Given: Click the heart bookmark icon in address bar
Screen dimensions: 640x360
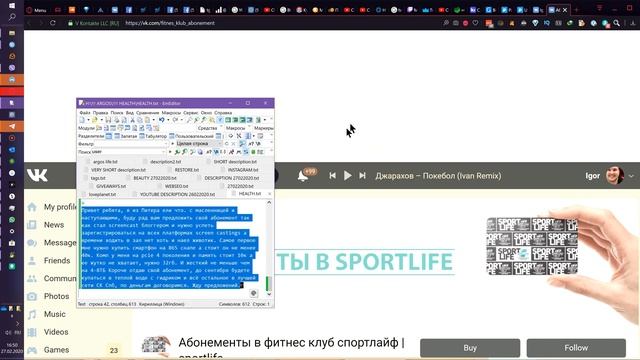Looking at the screenshot, I should [x=476, y=23].
